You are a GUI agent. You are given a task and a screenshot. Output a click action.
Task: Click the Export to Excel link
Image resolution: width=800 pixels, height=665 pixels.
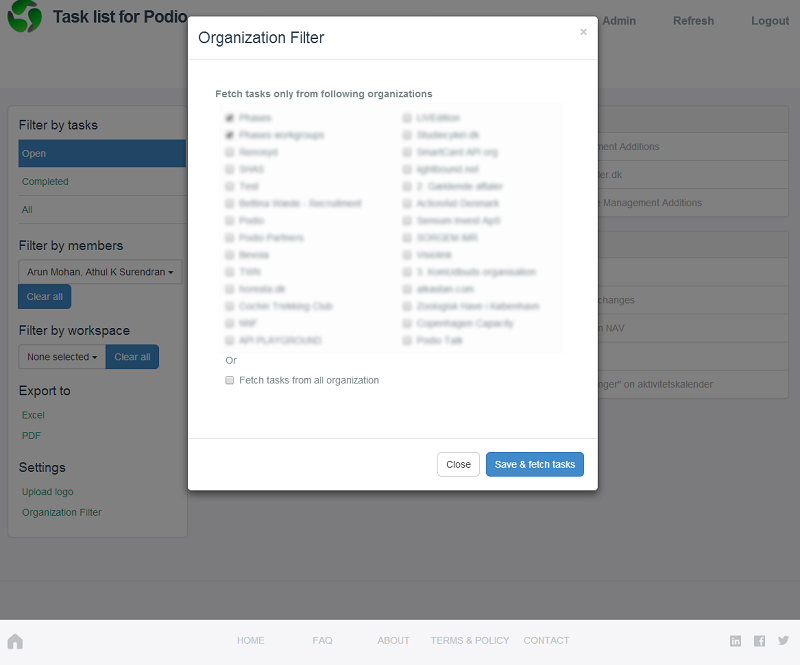(x=33, y=415)
